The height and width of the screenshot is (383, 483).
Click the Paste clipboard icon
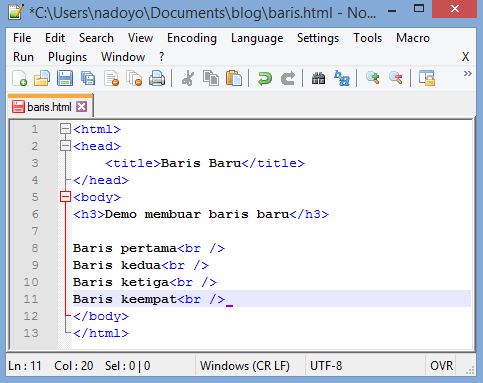click(234, 78)
